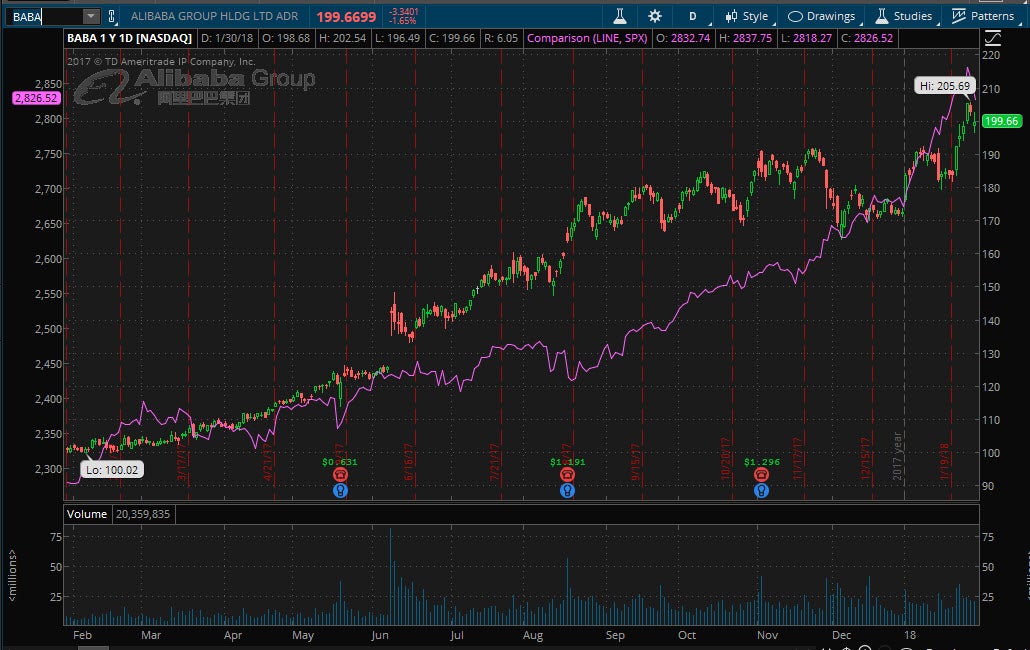Click the Oct label on the time axis
1030x650 pixels.
point(686,636)
